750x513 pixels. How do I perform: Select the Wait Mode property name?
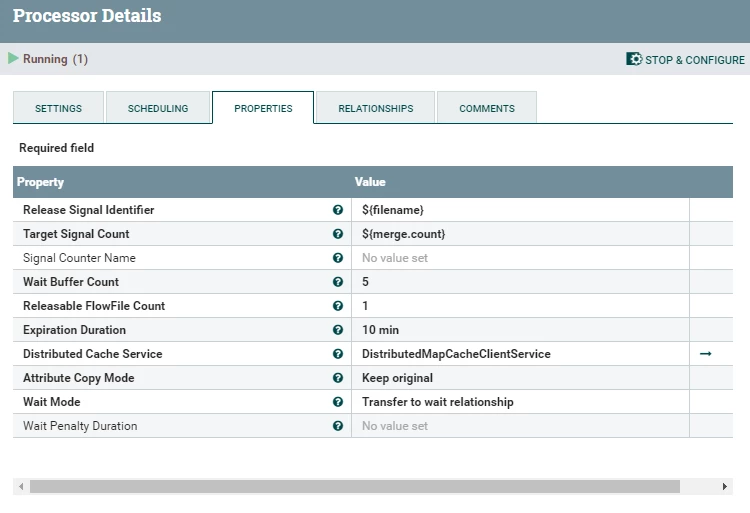coord(52,402)
